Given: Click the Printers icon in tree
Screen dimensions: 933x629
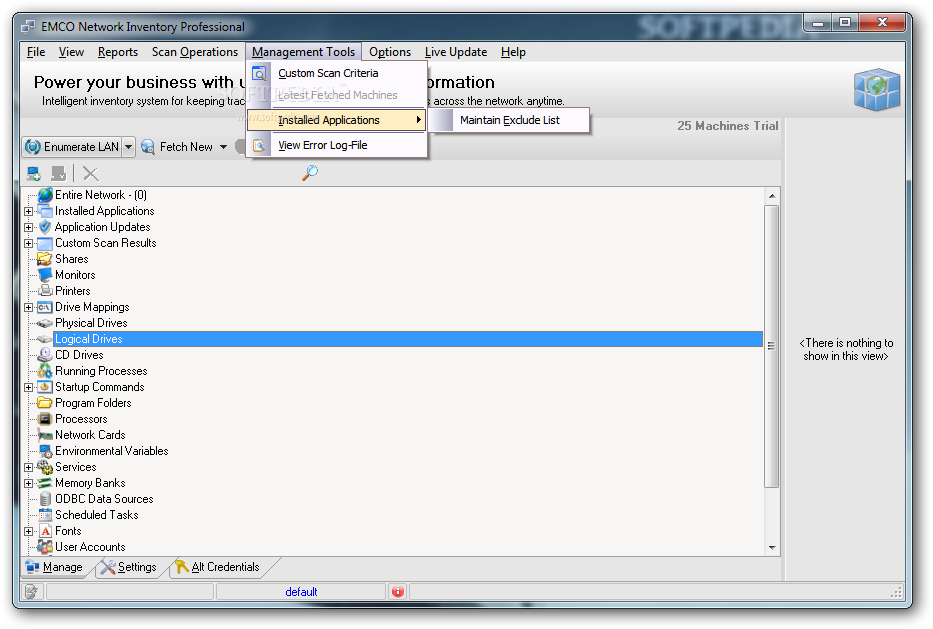Looking at the screenshot, I should [x=45, y=291].
